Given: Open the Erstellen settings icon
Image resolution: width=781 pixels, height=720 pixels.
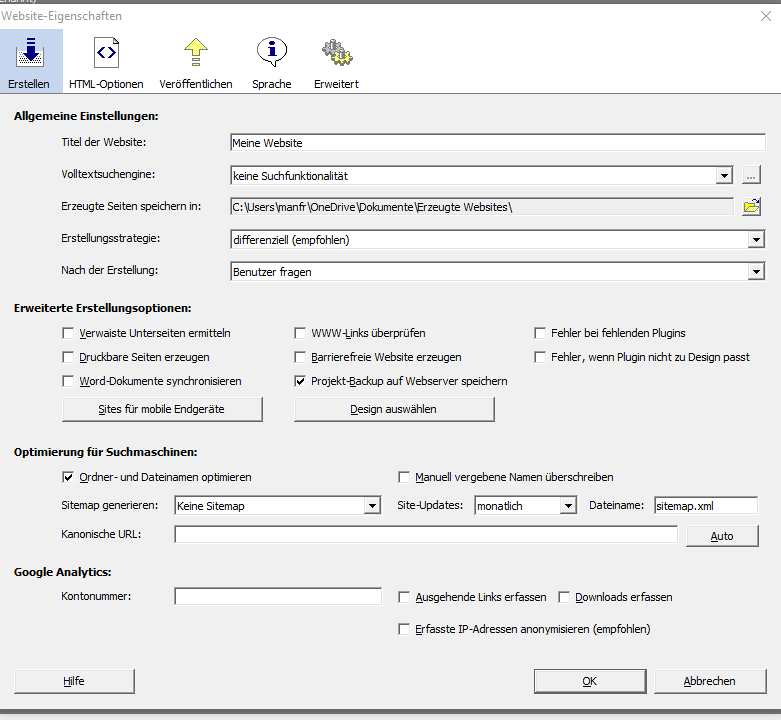Looking at the screenshot, I should coord(30,53).
